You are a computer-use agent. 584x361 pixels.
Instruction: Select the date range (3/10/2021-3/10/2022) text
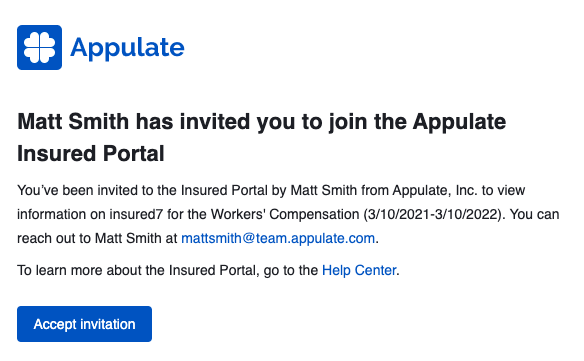point(435,214)
